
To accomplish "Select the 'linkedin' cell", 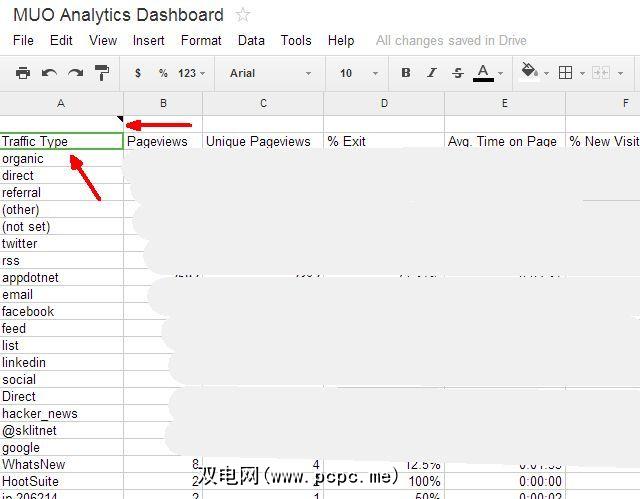I will (x=61, y=362).
